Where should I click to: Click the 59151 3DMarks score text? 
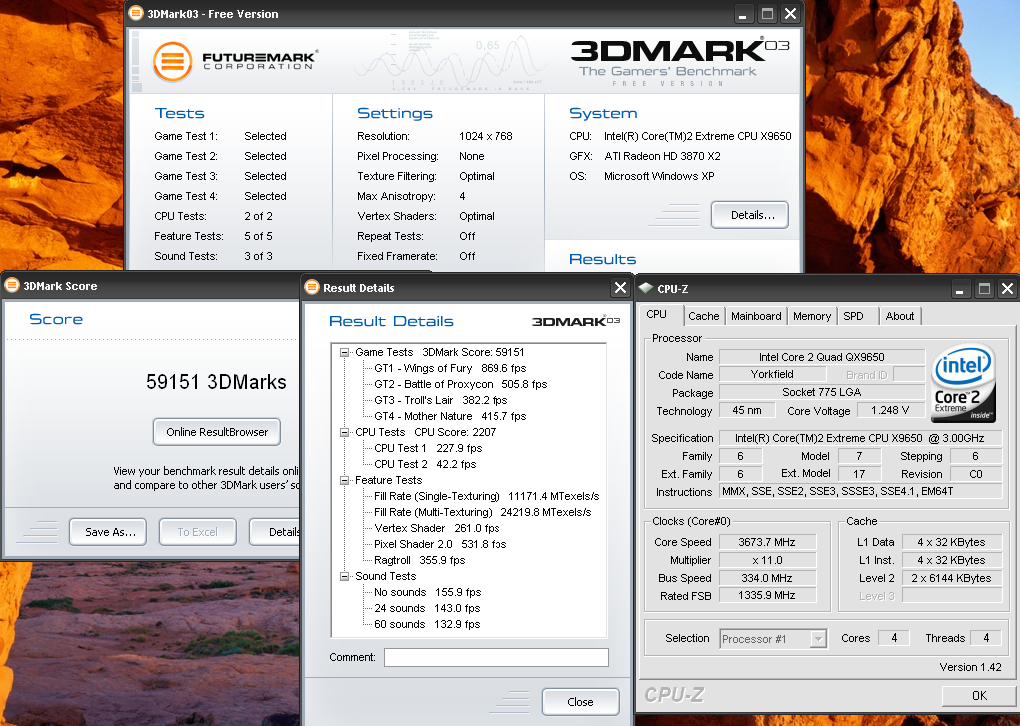point(216,382)
